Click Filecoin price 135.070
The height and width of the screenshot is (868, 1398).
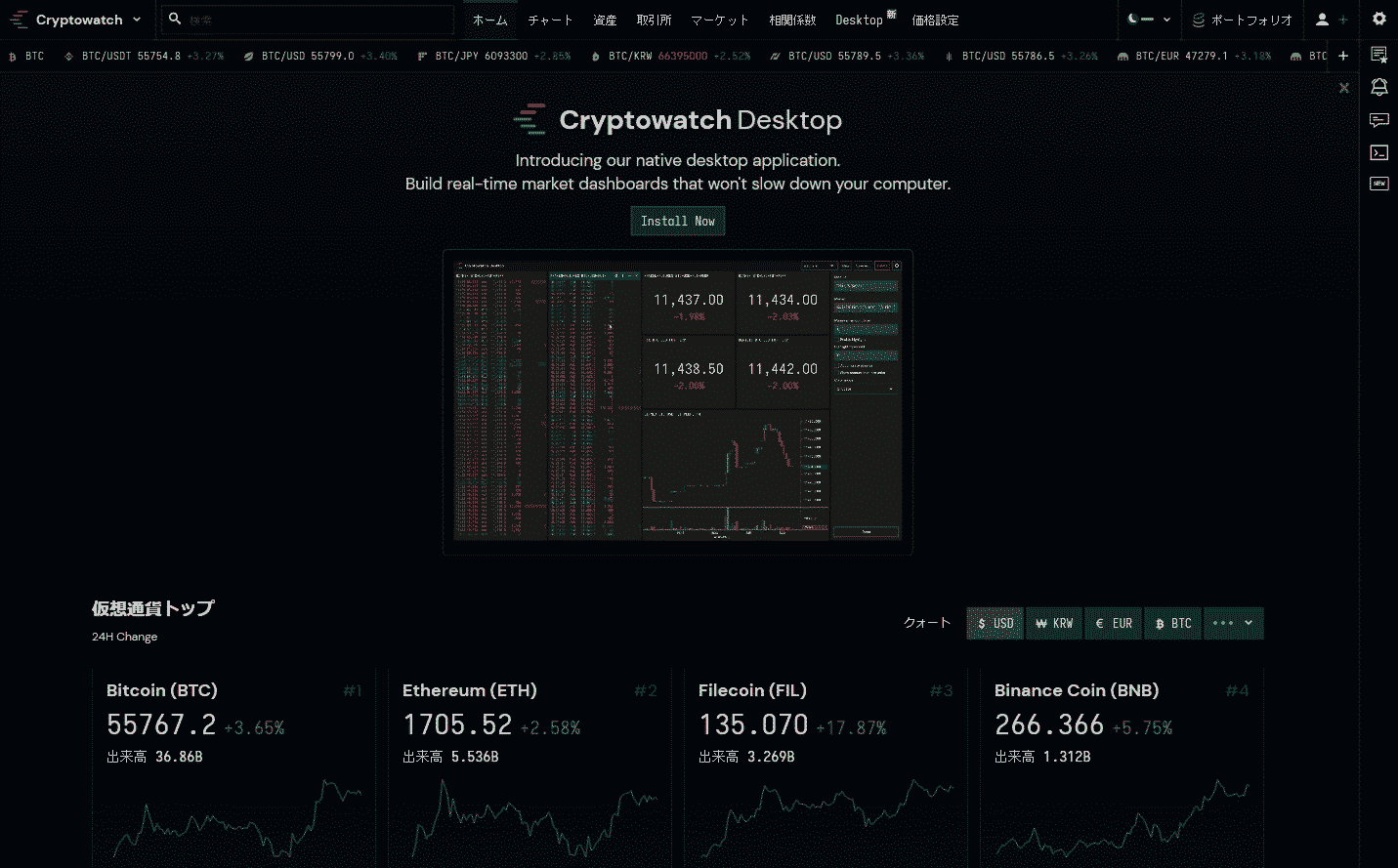coord(753,724)
